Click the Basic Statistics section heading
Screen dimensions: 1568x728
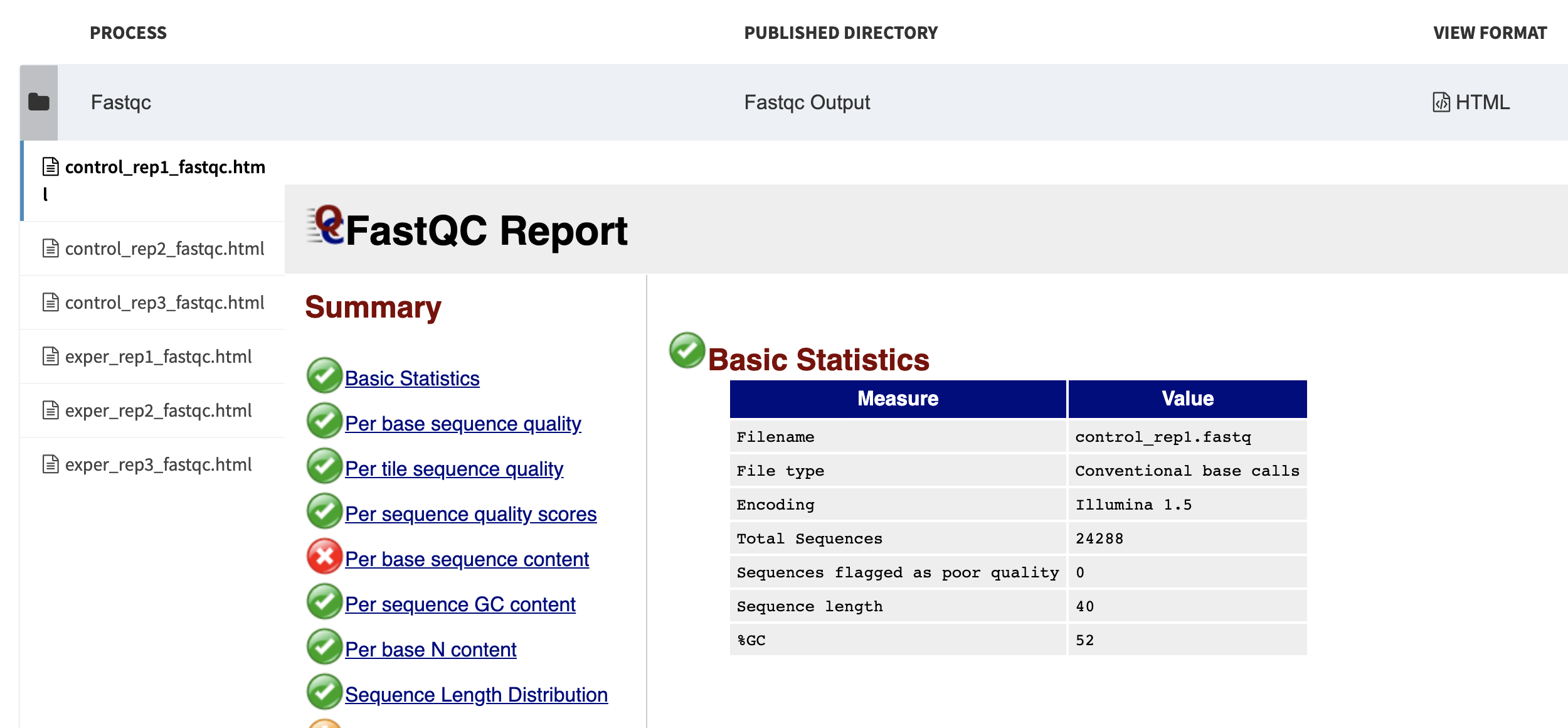(x=818, y=360)
